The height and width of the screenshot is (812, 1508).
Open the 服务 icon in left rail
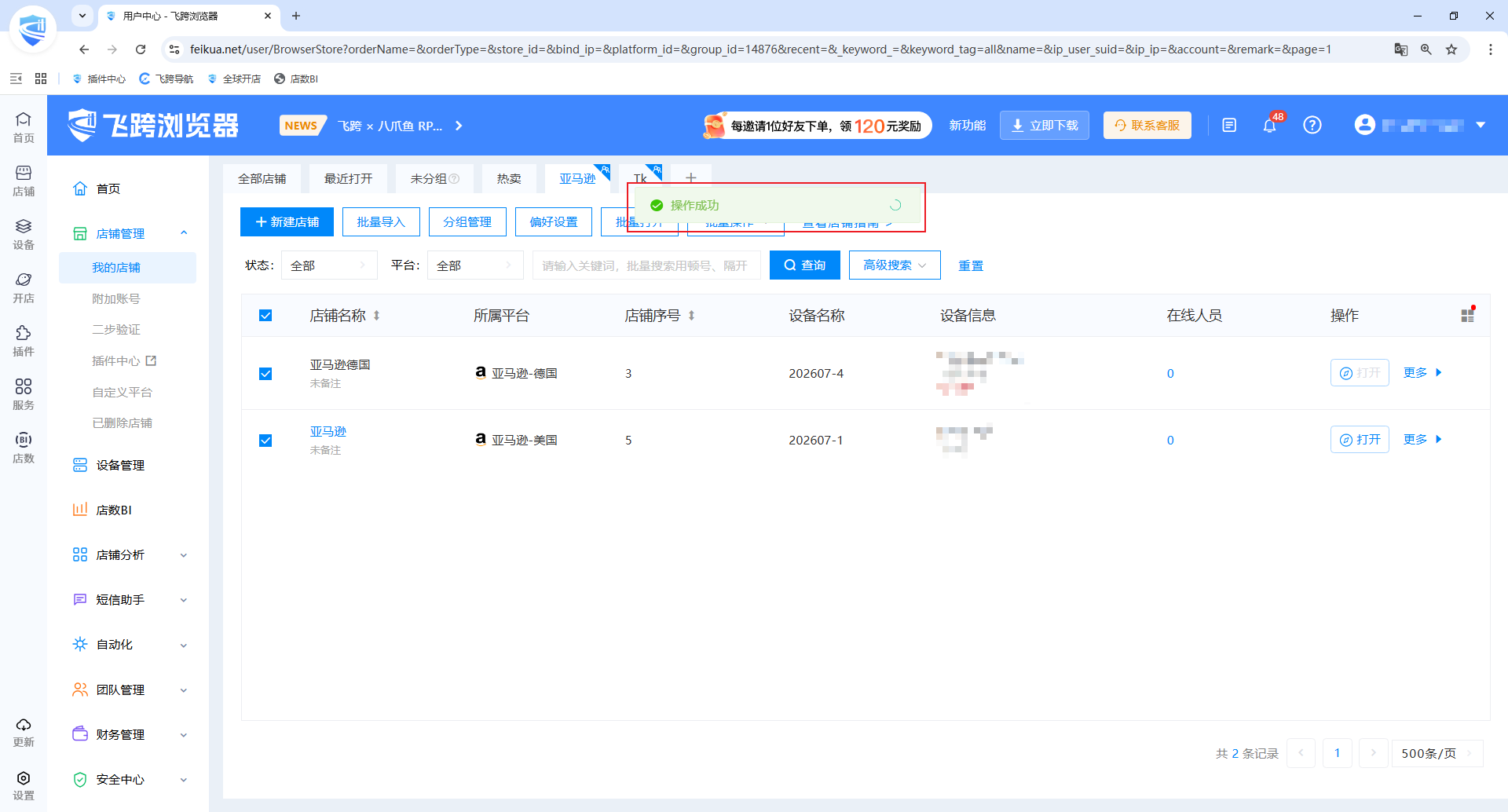24,394
